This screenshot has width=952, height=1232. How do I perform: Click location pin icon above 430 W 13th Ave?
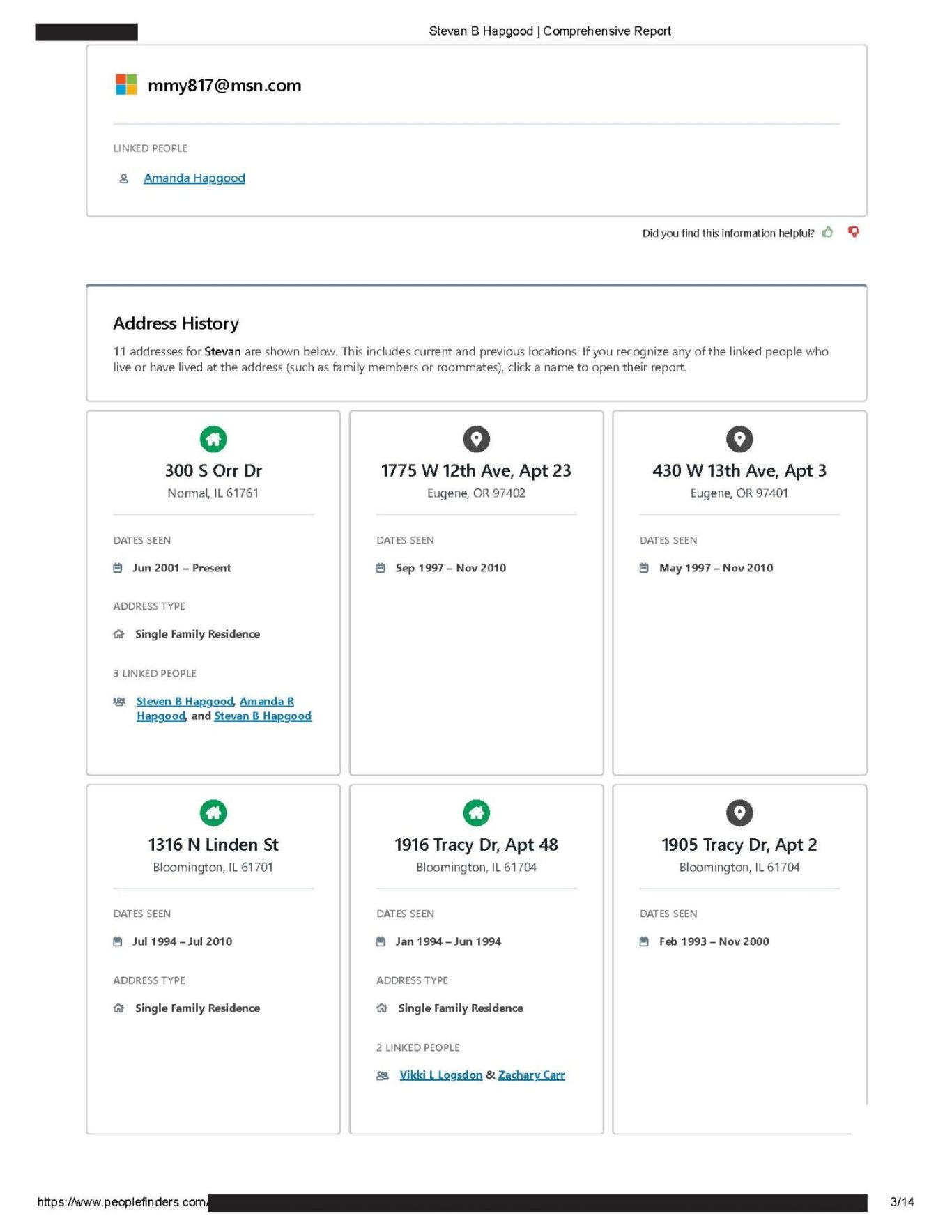coord(739,439)
